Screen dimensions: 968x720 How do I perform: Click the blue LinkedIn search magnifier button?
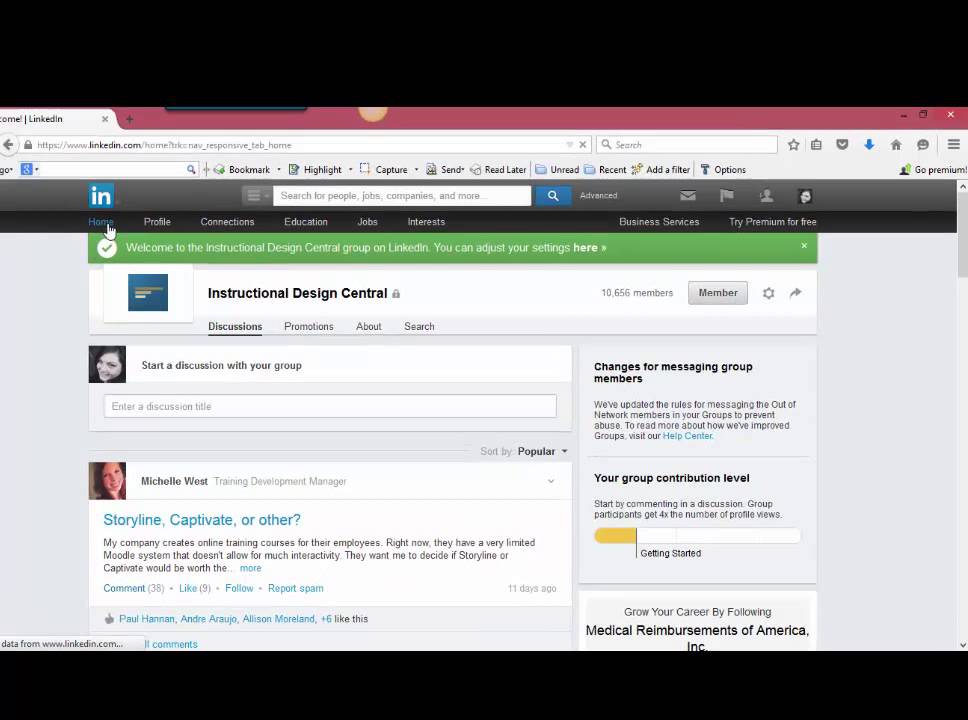(553, 196)
